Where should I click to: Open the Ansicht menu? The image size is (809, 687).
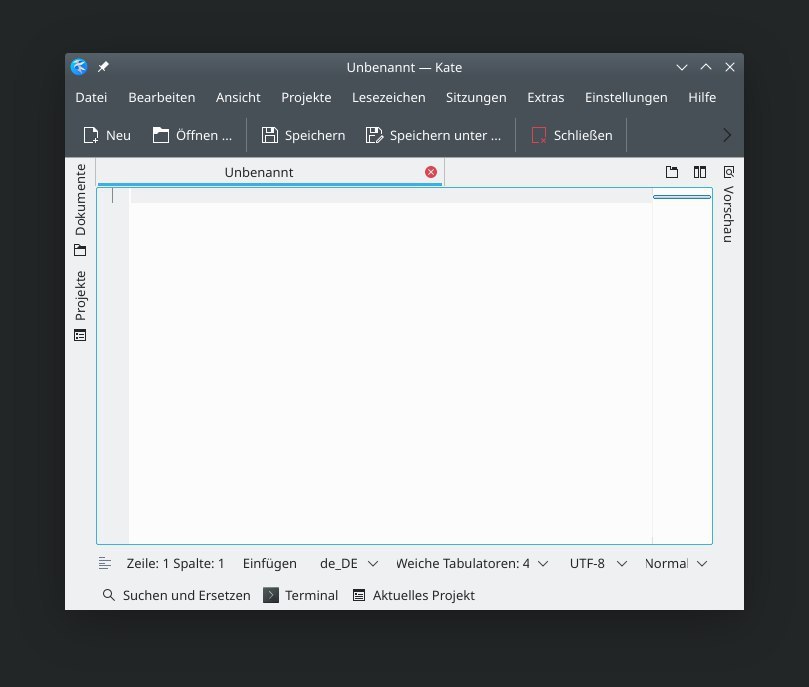coord(238,97)
